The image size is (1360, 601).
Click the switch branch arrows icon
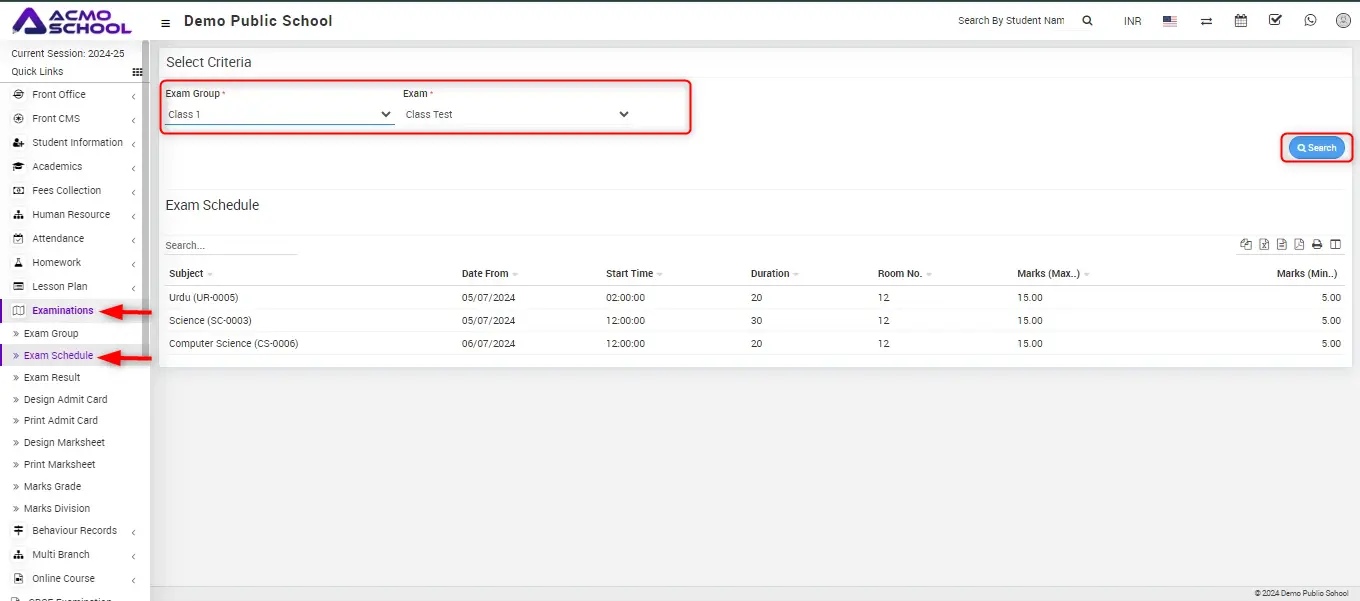tap(1206, 21)
